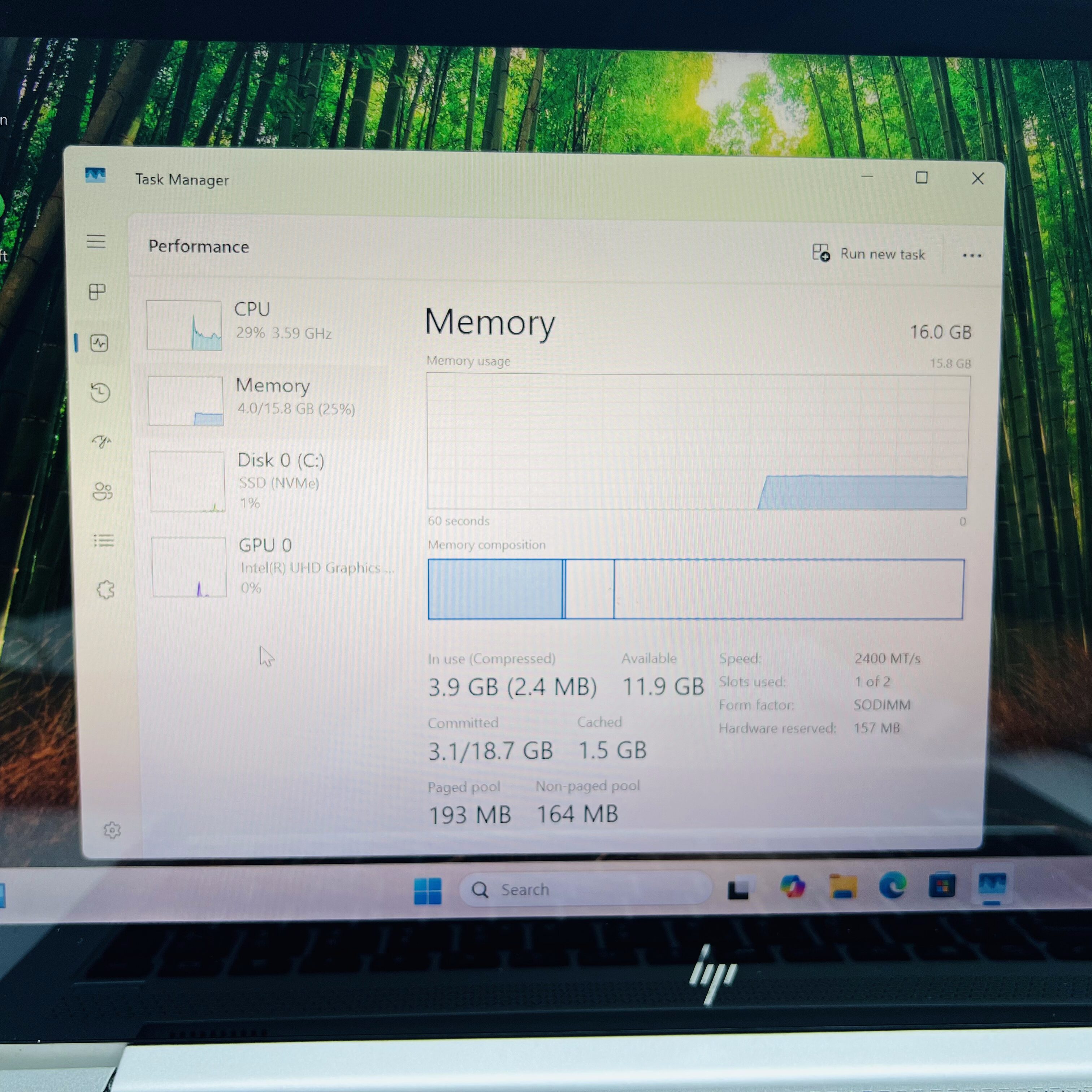This screenshot has height=1092, width=1092.
Task: Open the Windows Start button
Action: point(427,891)
